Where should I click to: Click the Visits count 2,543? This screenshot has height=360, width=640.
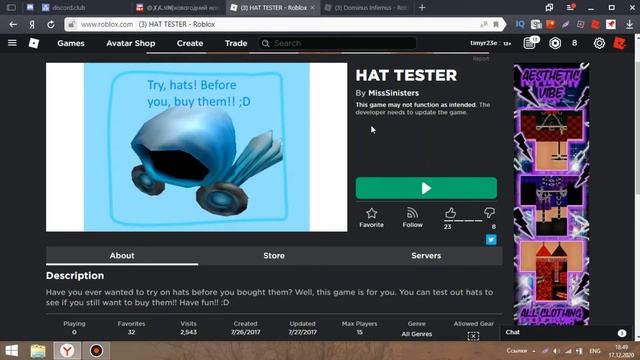189,332
